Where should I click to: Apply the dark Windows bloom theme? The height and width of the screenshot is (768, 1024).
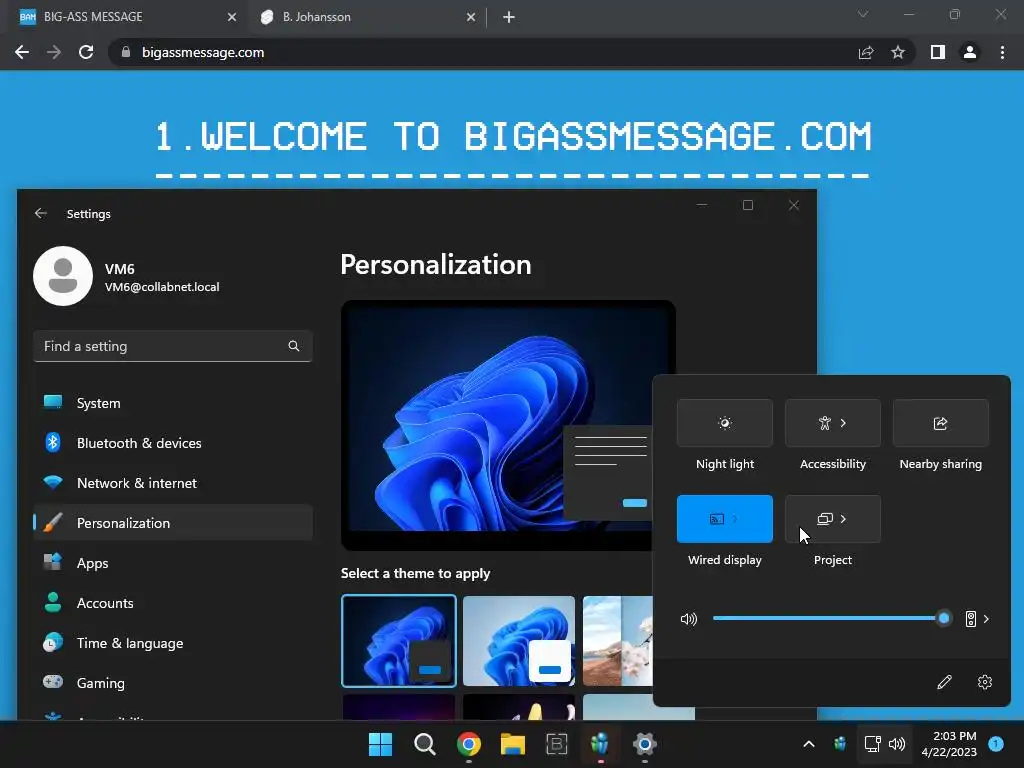point(398,641)
